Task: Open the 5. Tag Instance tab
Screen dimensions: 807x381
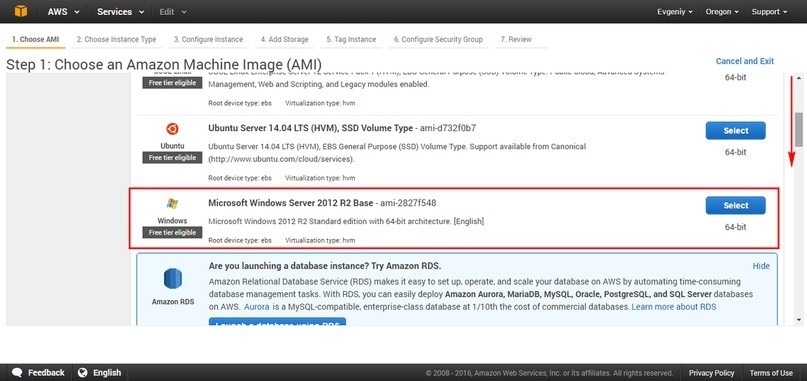Action: point(351,40)
